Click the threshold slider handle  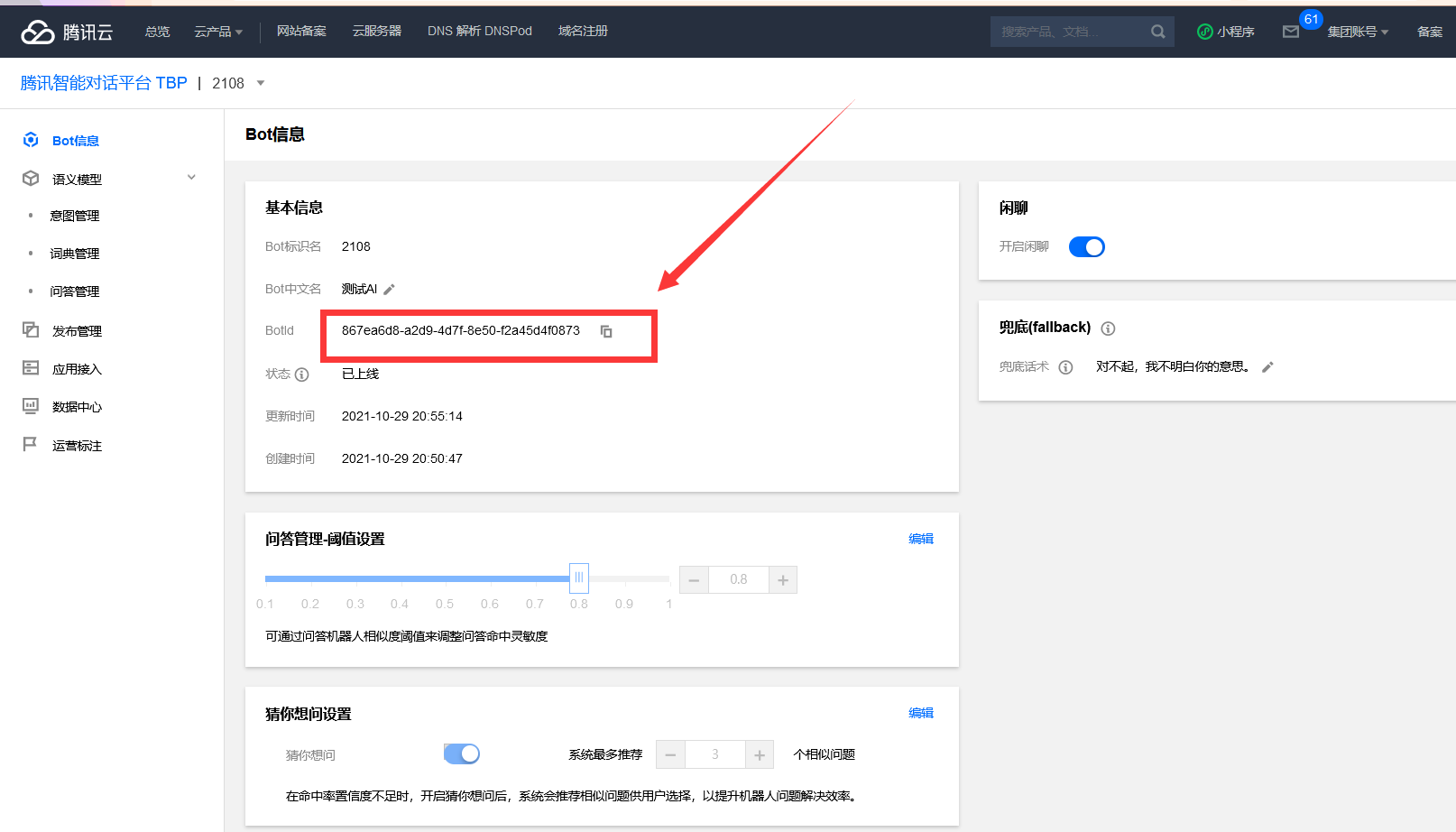(x=579, y=578)
